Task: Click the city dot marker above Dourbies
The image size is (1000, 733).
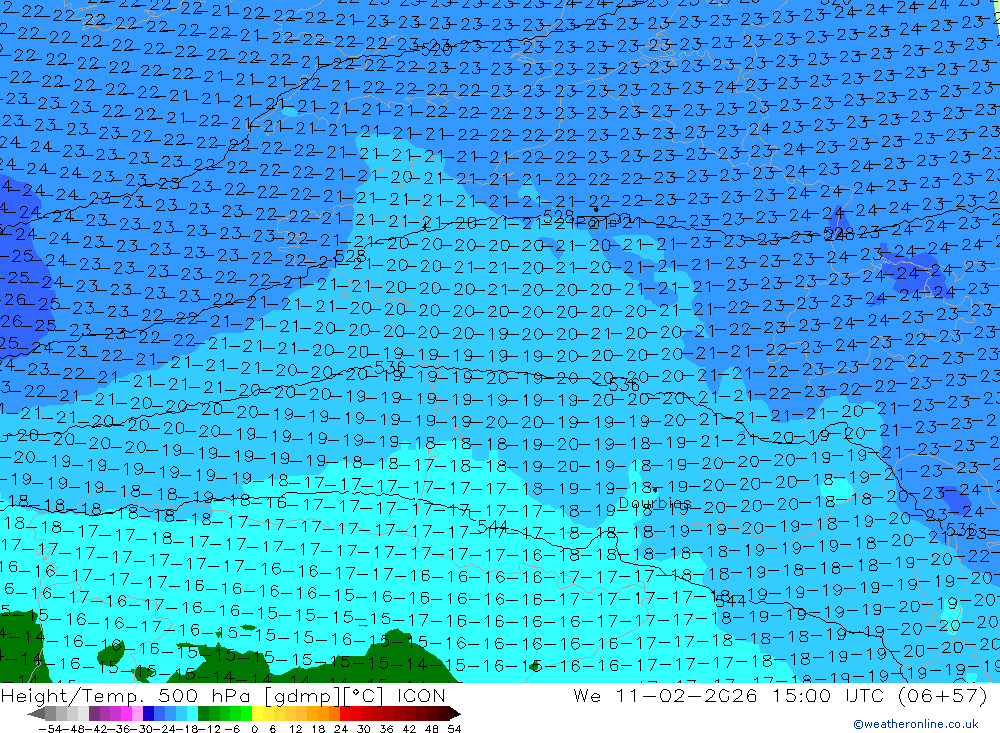Action: 655,490
